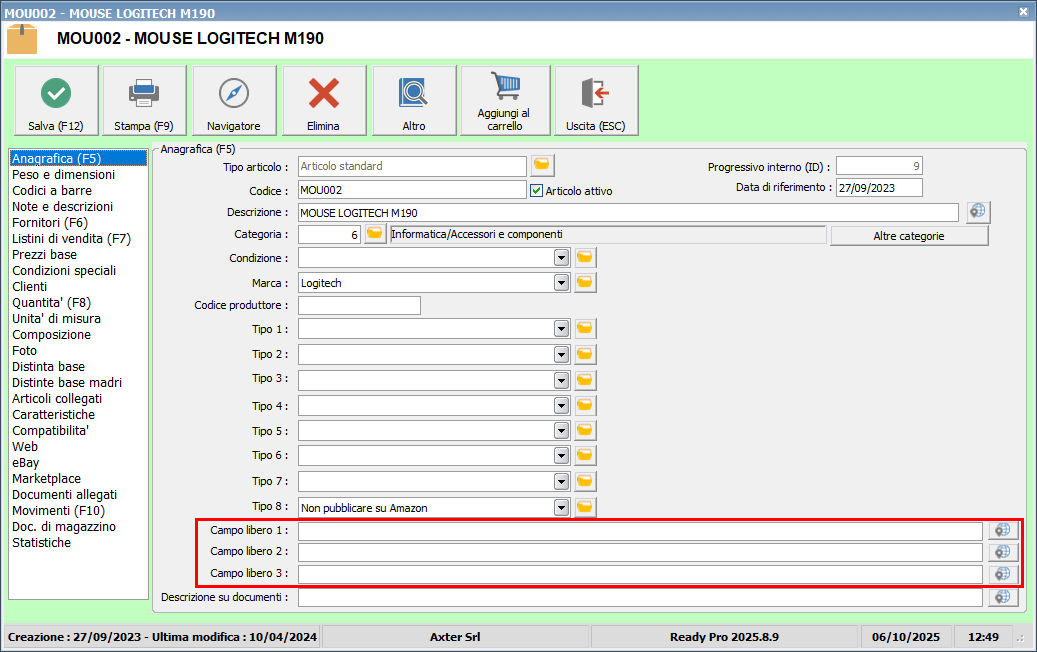Click translation globe icon beside Descrizione field
Viewport: 1037px width, 652px height.
pos(978,212)
